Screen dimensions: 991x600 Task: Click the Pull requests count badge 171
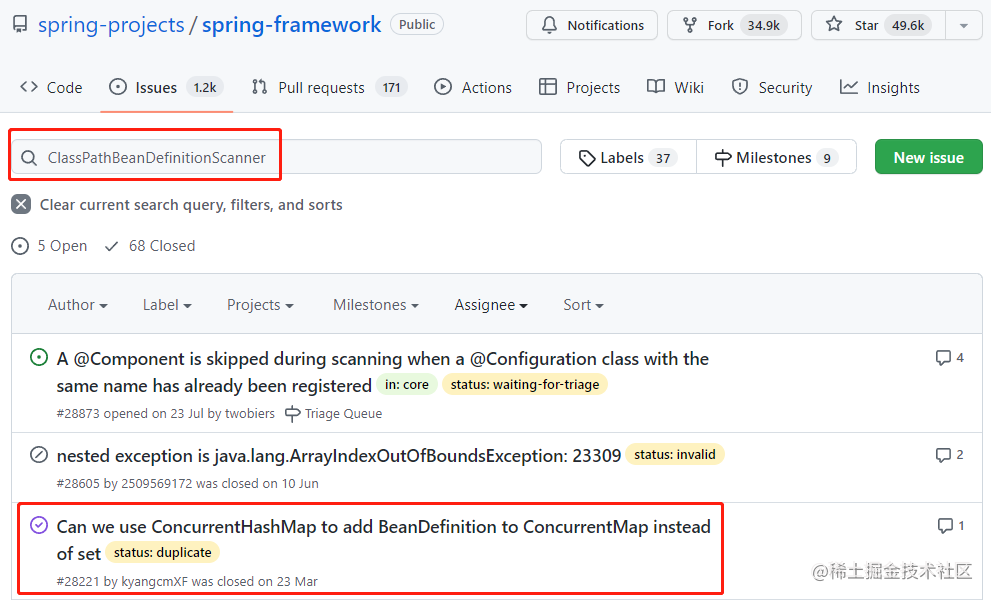[x=391, y=87]
